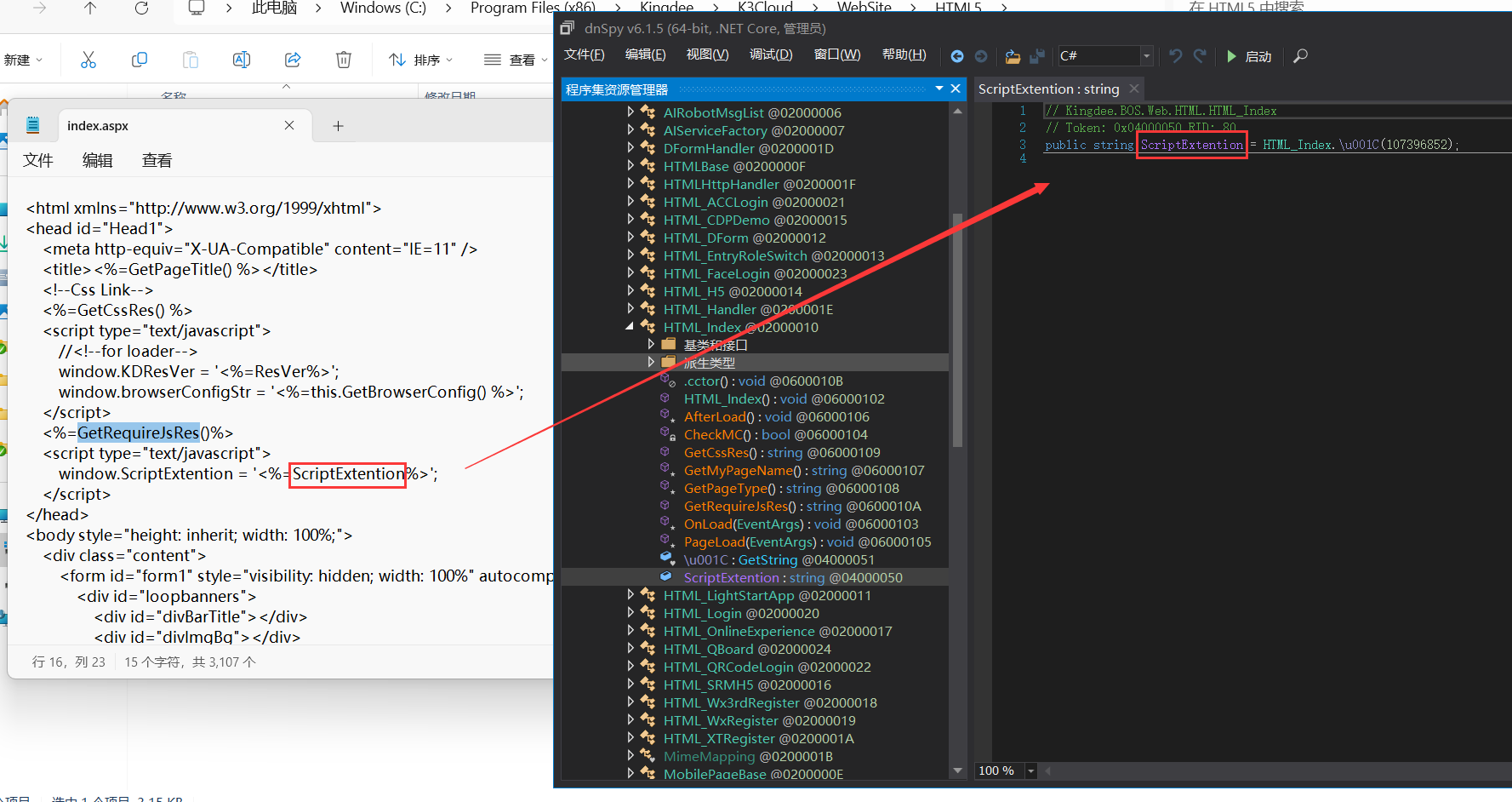Expand 派生类型 folder node
The height and width of the screenshot is (802, 1512).
651,362
